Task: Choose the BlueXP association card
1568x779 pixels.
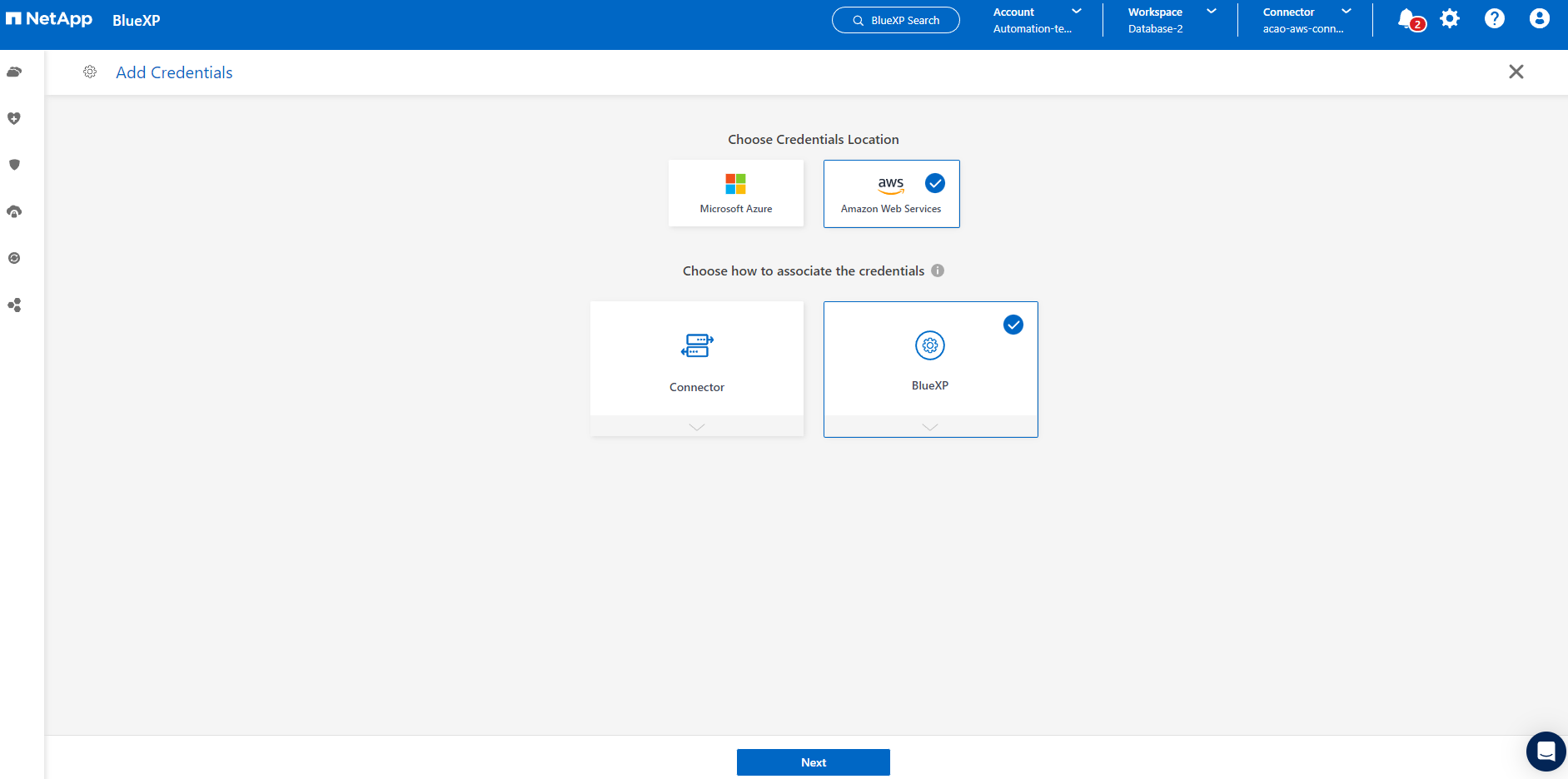Action: click(930, 360)
